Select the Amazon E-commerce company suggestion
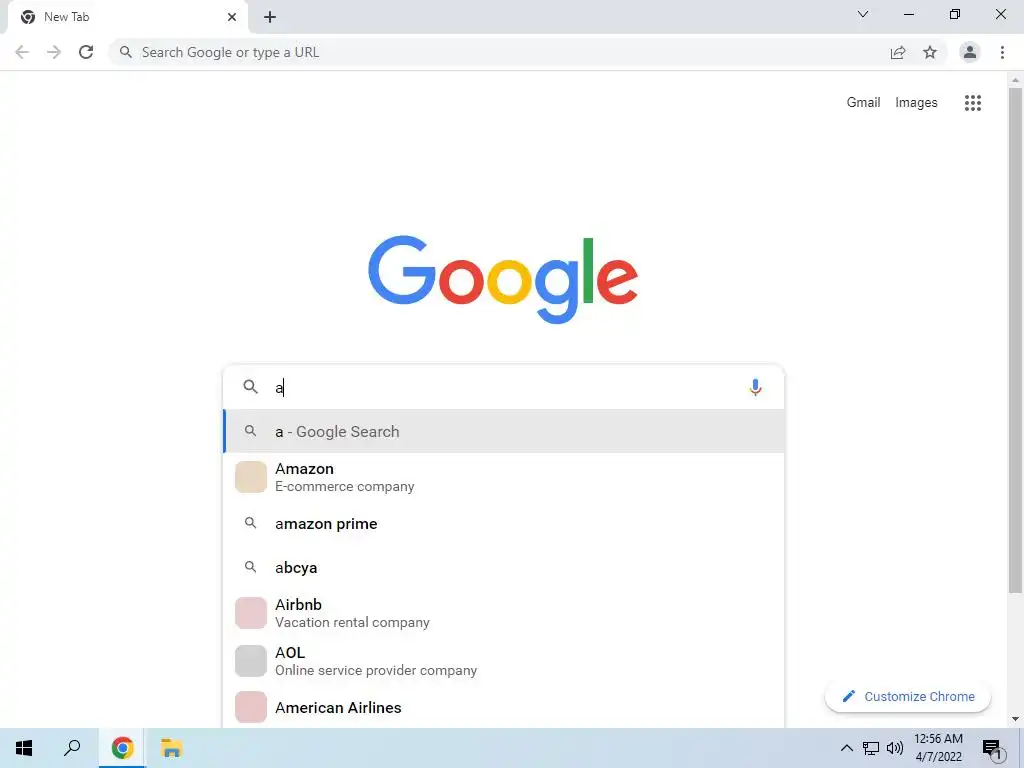Screen dimensions: 1024x768 pos(504,477)
